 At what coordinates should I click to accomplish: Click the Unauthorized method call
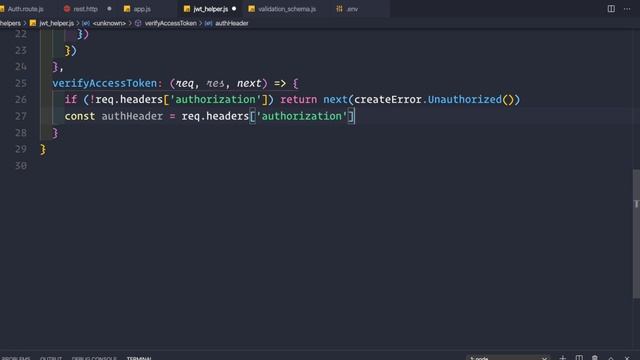(464, 100)
